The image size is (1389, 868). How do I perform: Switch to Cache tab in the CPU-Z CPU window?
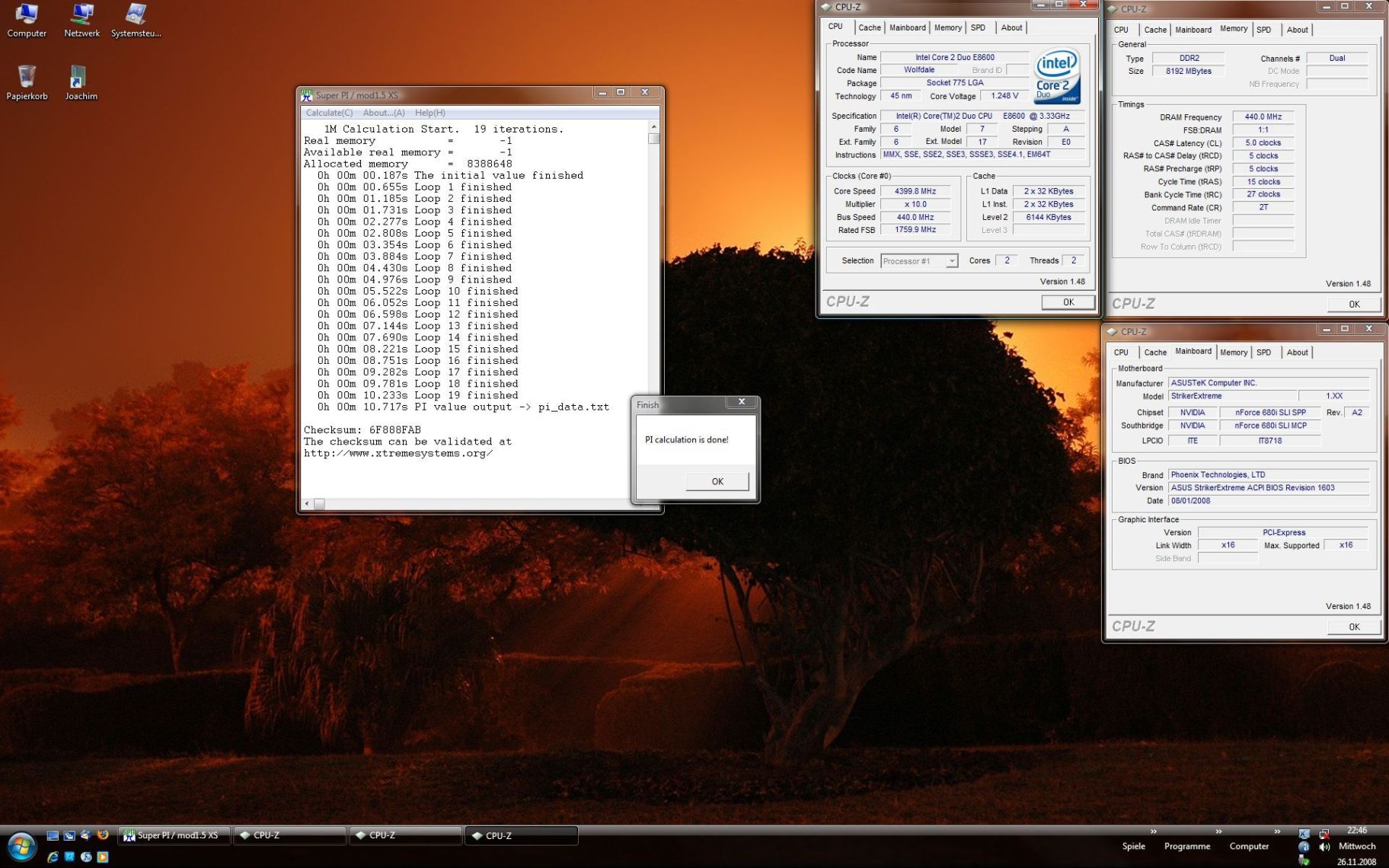(x=870, y=27)
